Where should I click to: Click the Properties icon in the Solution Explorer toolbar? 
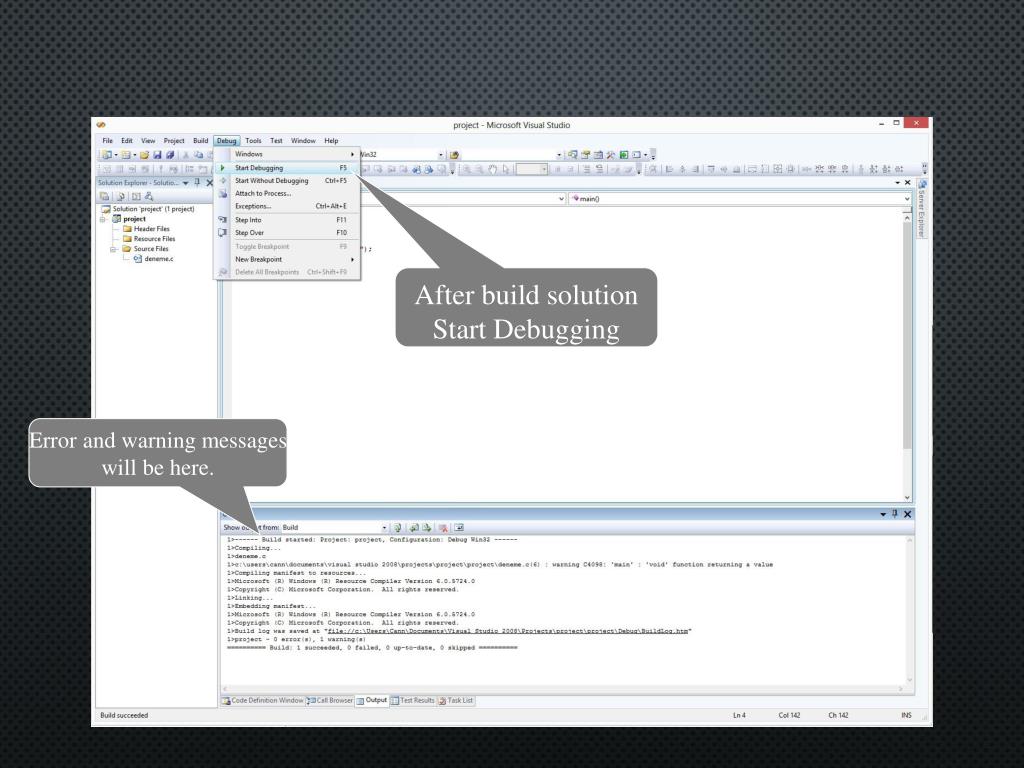click(x=104, y=196)
